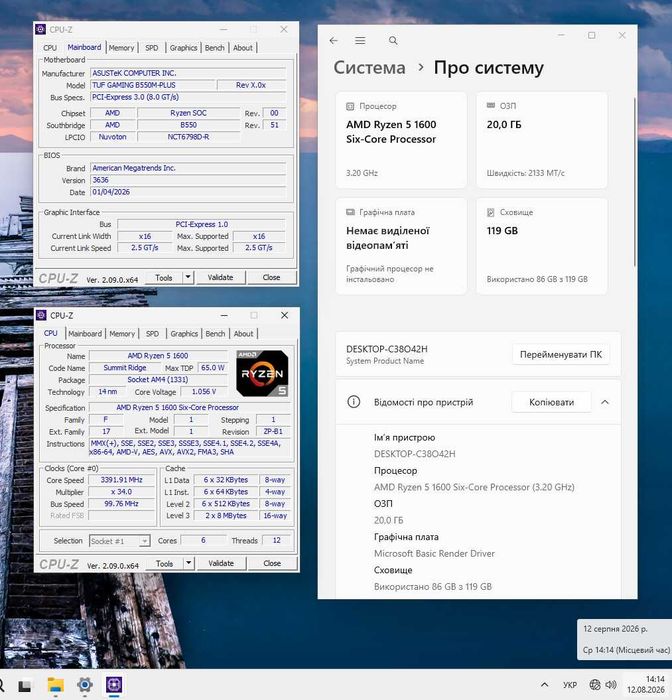Select the 'Summit Ridge' code name field

click(x=125, y=368)
